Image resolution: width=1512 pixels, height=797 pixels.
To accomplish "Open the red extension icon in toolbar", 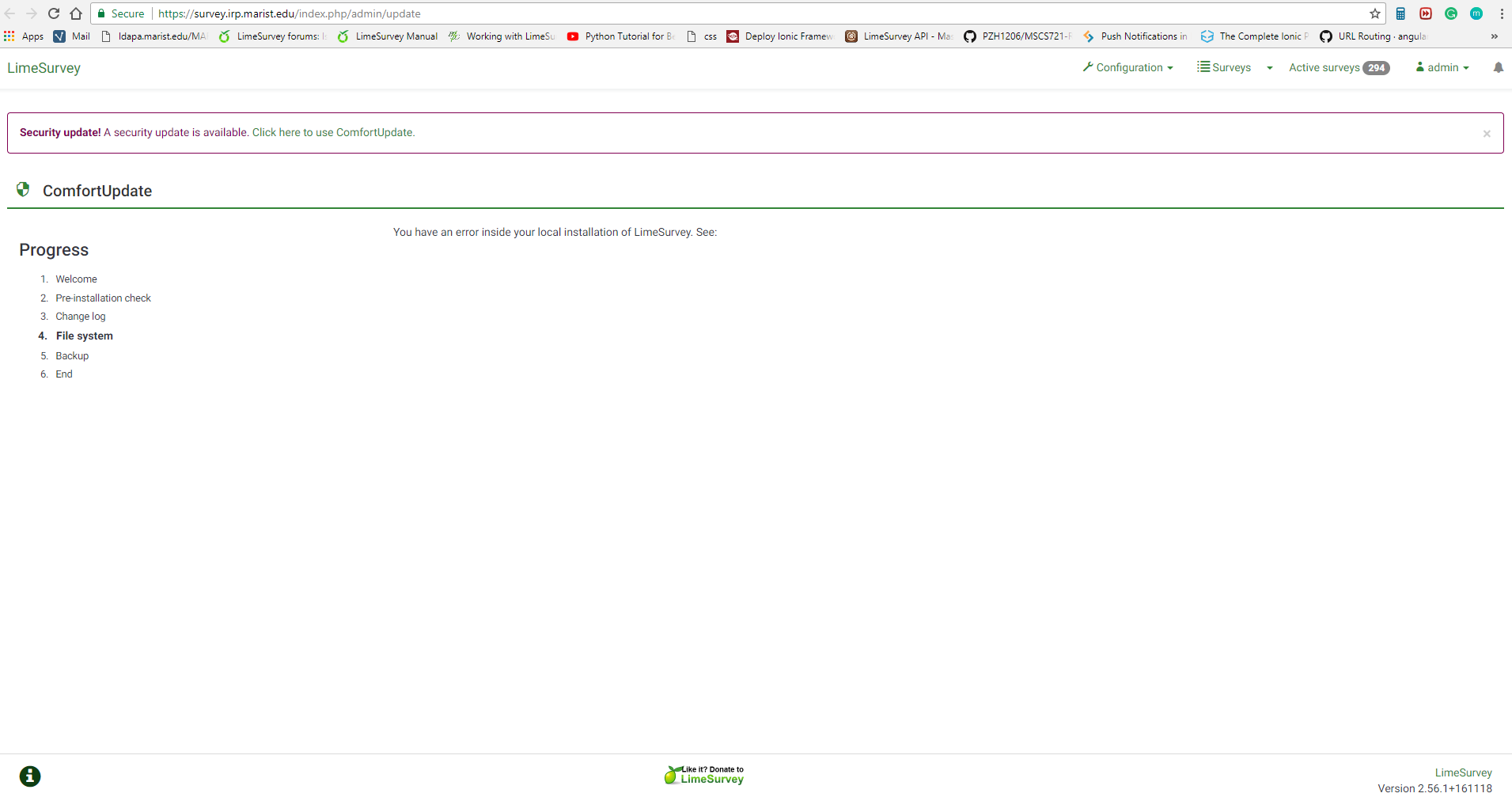I will point(1426,13).
